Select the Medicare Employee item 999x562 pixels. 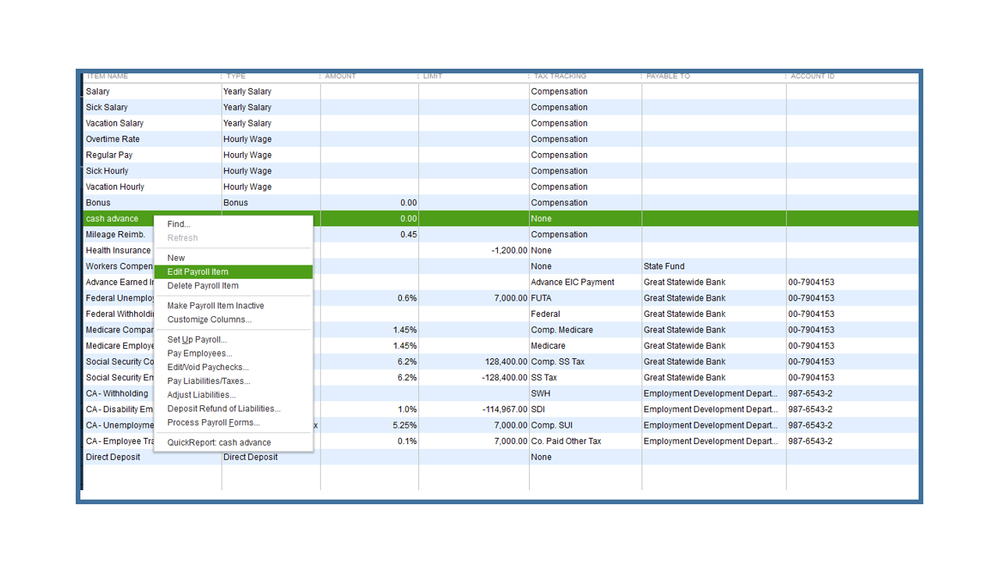(120, 347)
